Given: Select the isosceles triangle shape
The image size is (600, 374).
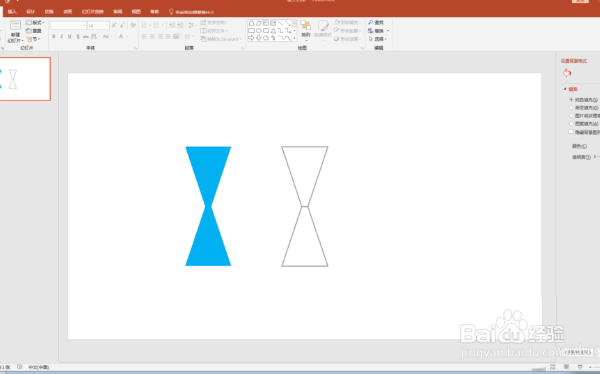Looking at the screenshot, I should tap(273, 31).
